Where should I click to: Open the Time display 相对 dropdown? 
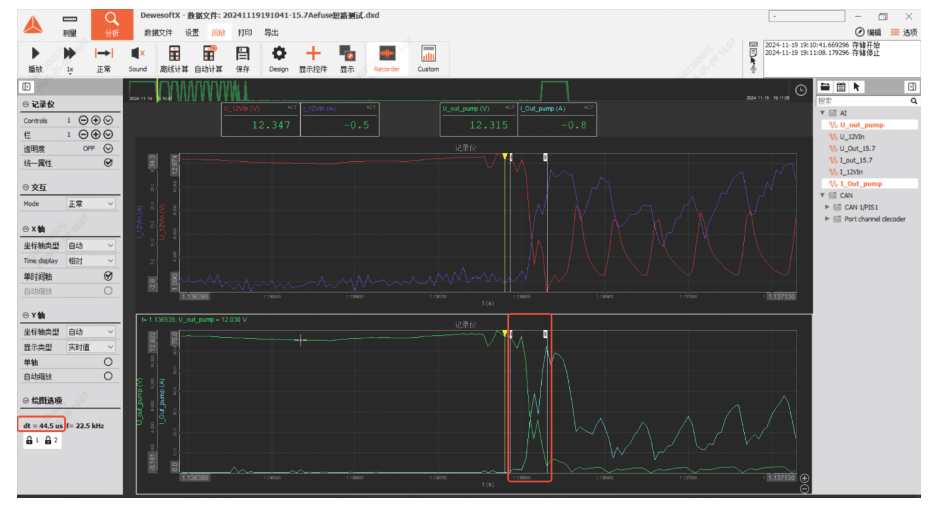pyautogui.click(x=90, y=261)
